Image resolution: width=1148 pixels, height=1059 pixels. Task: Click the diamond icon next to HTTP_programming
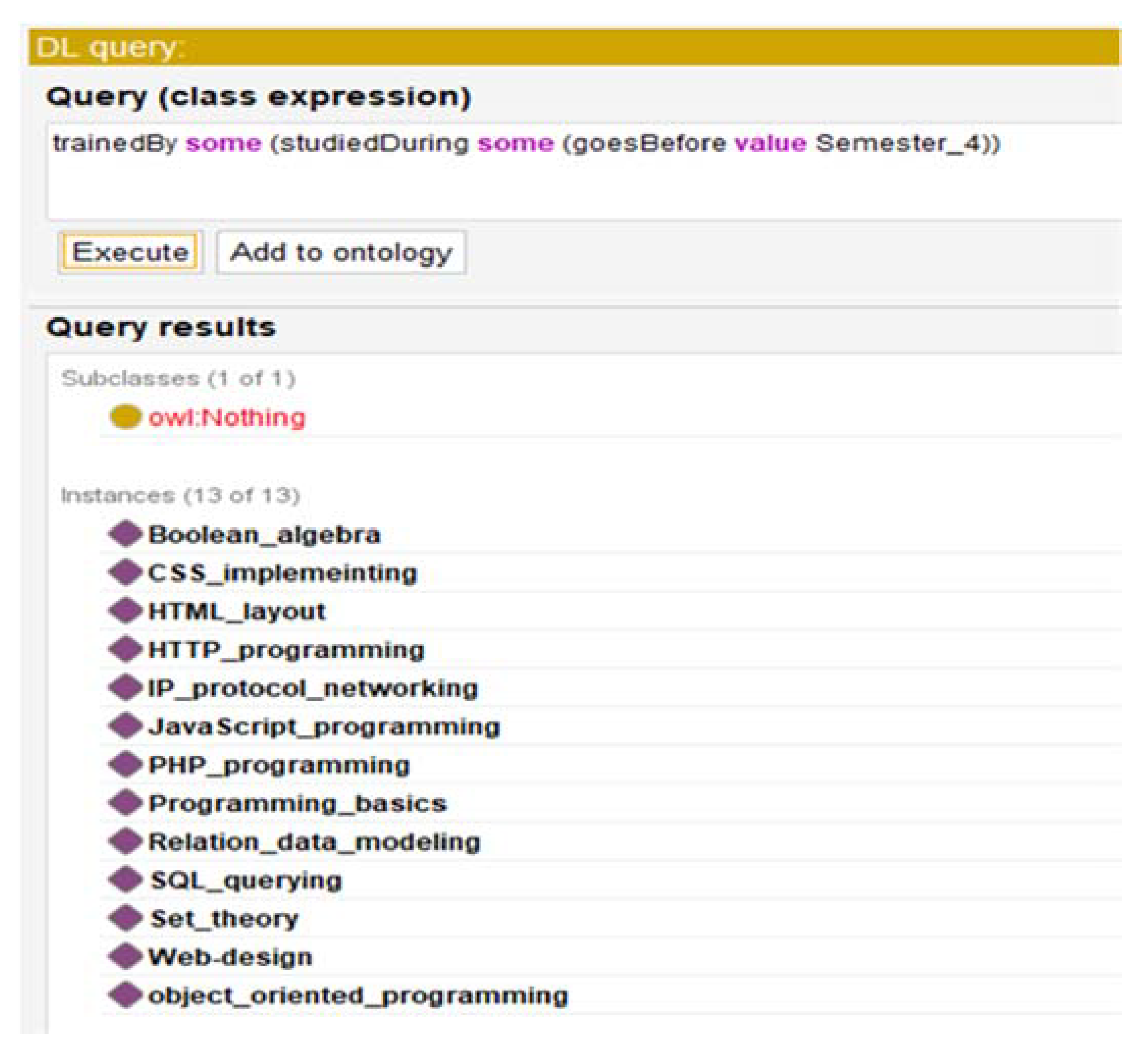125,649
